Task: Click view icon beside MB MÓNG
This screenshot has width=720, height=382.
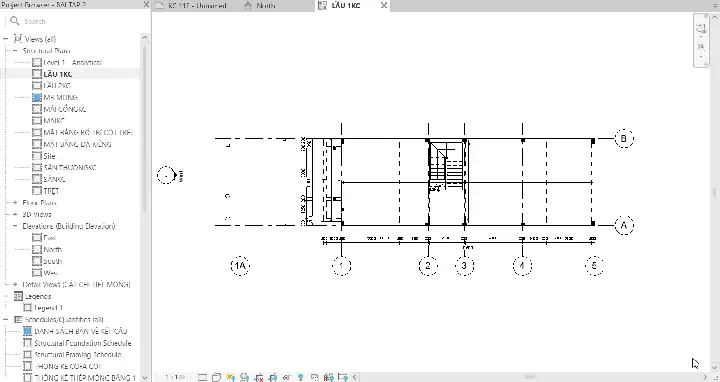Action: tap(37, 97)
